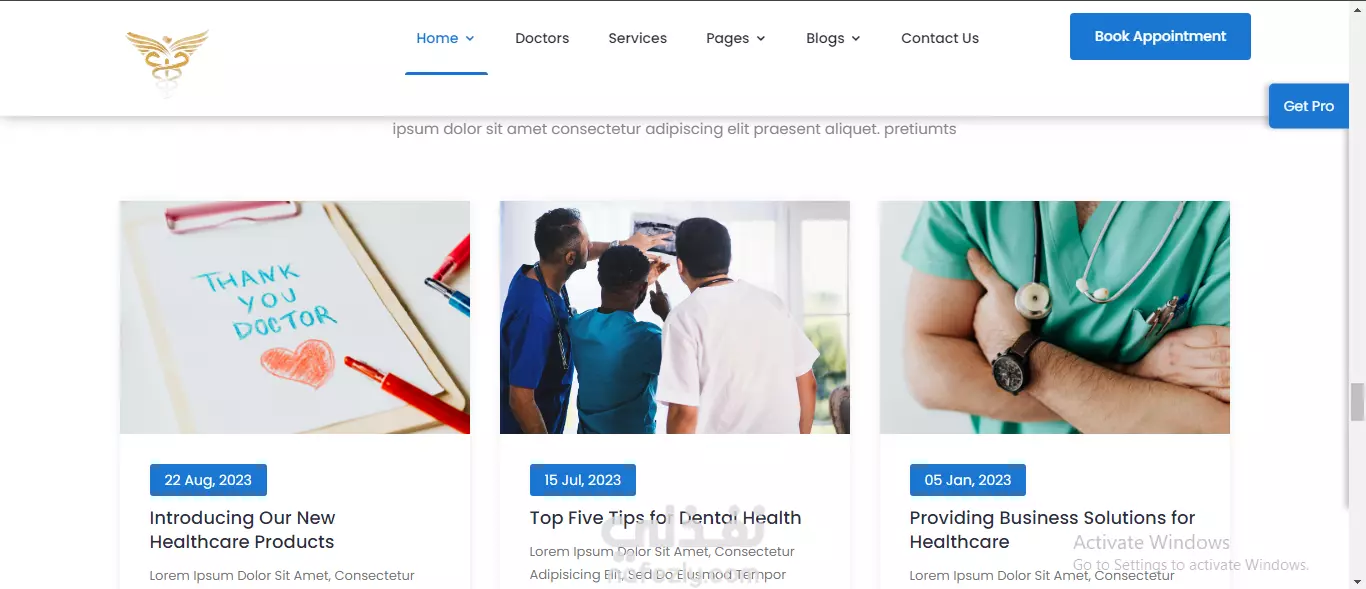Open the doctors viewing x-ray image
This screenshot has height=589, width=1366.
click(675, 317)
